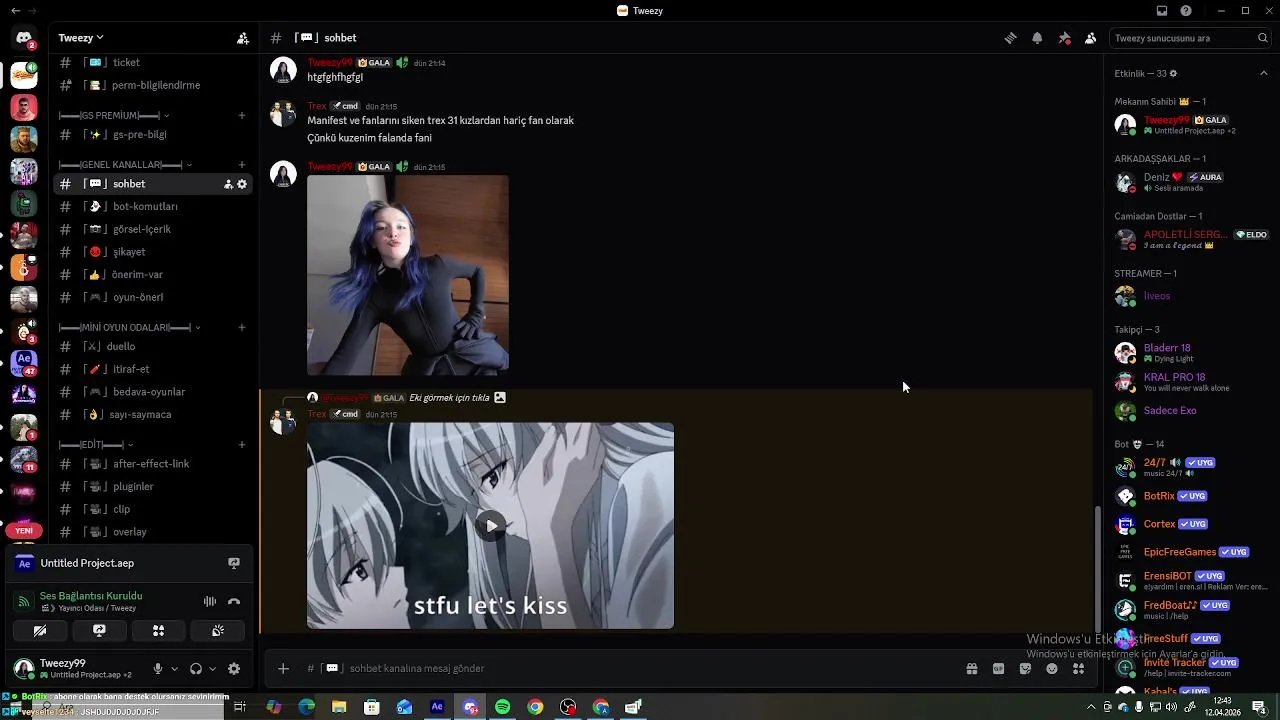This screenshot has width=1280, height=720.
Task: Open the soundboard button
Action: 217,631
